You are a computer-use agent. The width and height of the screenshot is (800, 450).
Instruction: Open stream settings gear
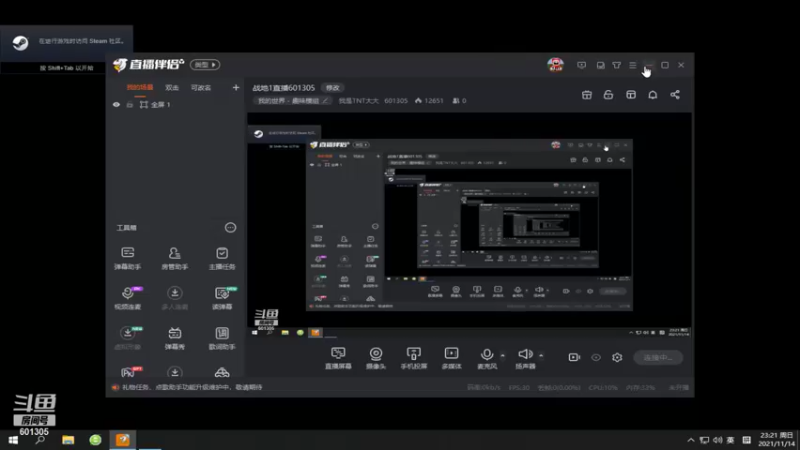coord(617,357)
